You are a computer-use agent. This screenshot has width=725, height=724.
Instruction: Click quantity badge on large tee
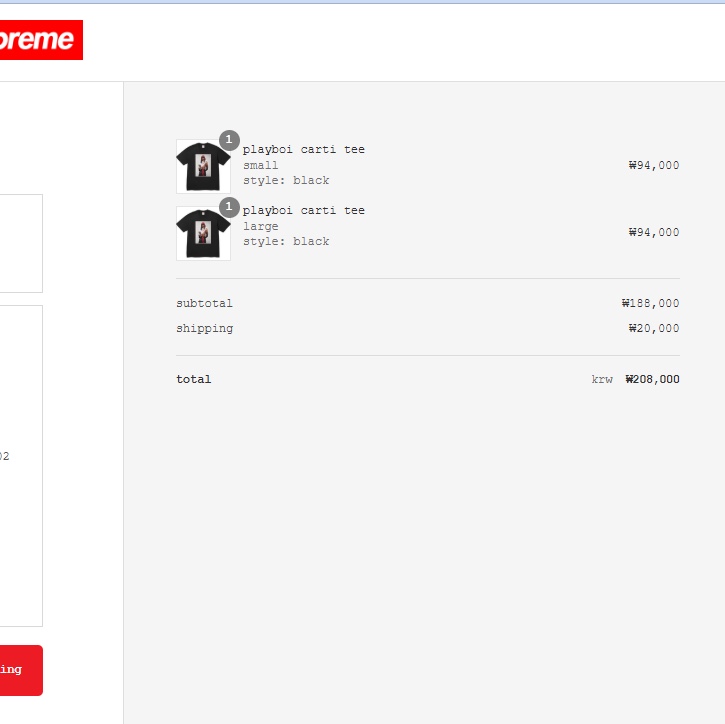229,207
